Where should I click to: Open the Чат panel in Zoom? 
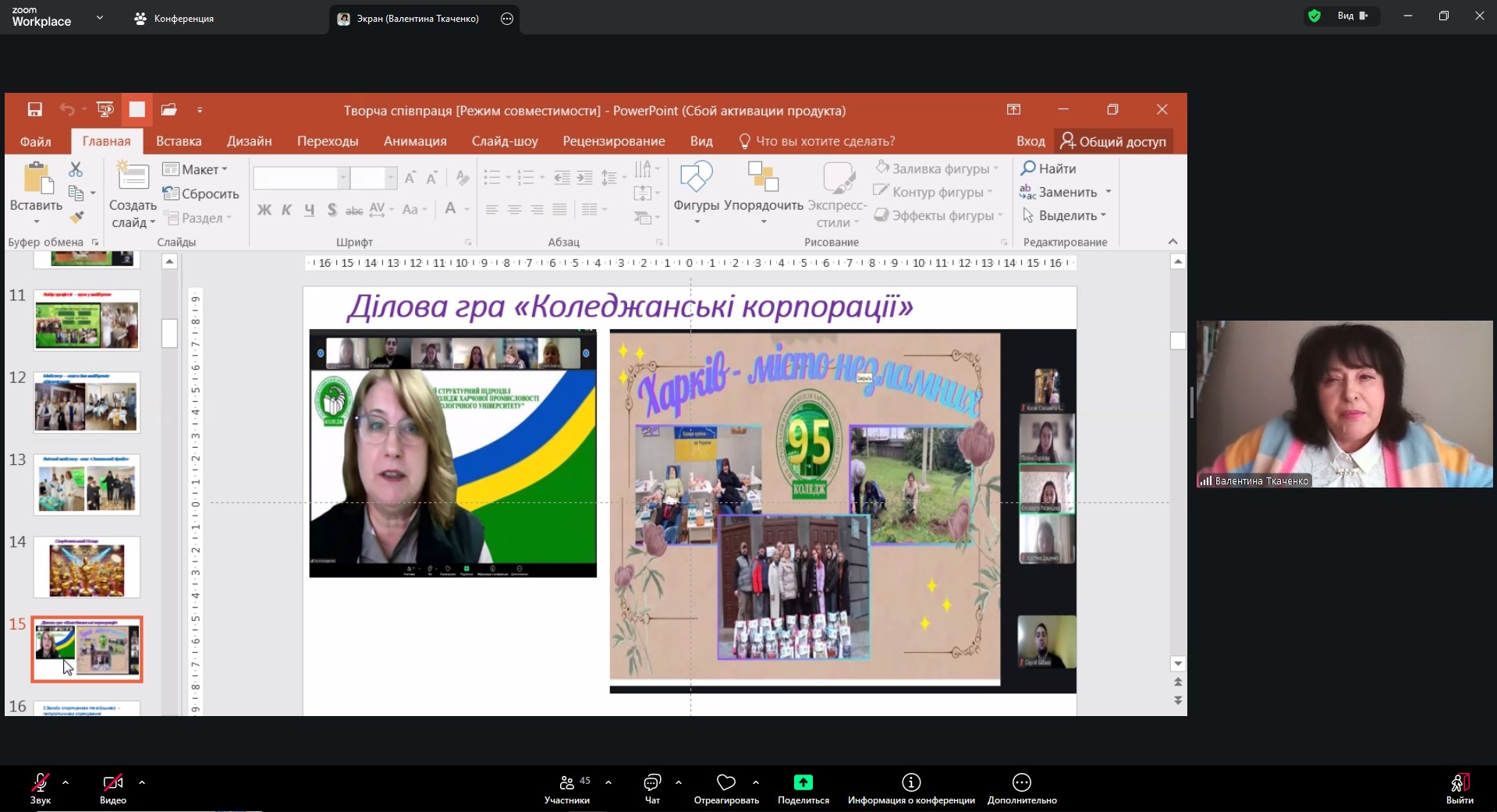[652, 788]
